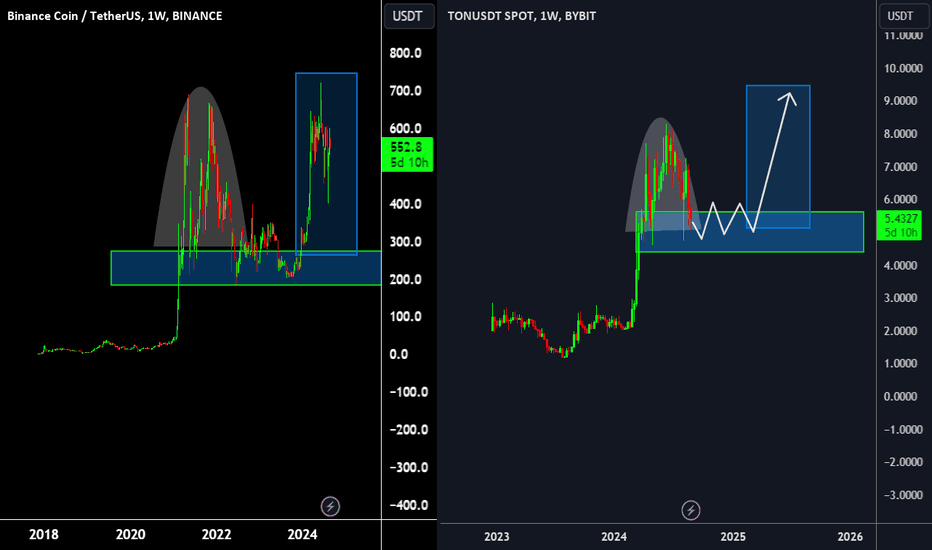
Task: Click the 1.0000 price level on the TON axis
Action: [900, 363]
